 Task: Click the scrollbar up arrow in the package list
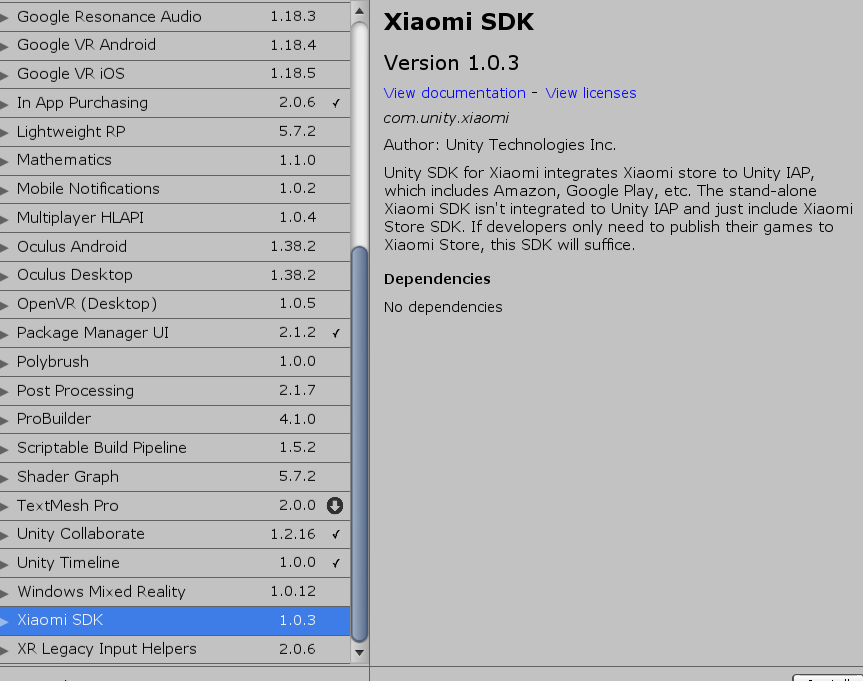359,11
